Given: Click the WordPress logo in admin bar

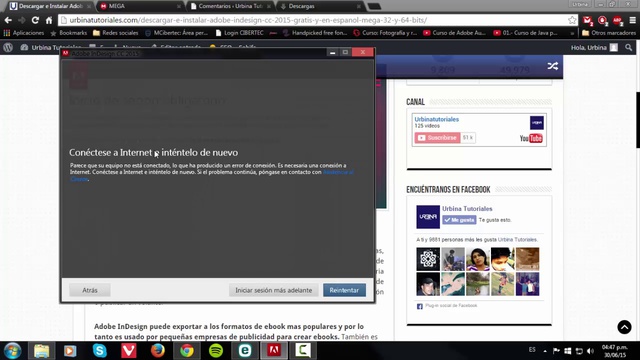Looking at the screenshot, I should coord(8,47).
